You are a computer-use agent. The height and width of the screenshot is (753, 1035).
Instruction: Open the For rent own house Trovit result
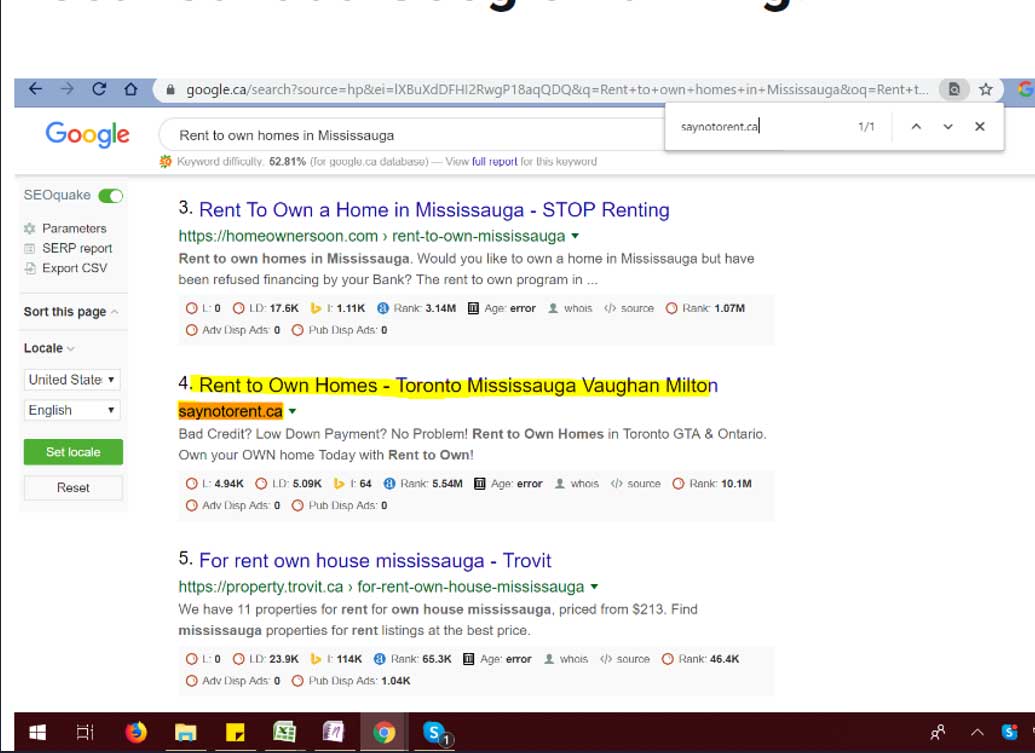(375, 561)
